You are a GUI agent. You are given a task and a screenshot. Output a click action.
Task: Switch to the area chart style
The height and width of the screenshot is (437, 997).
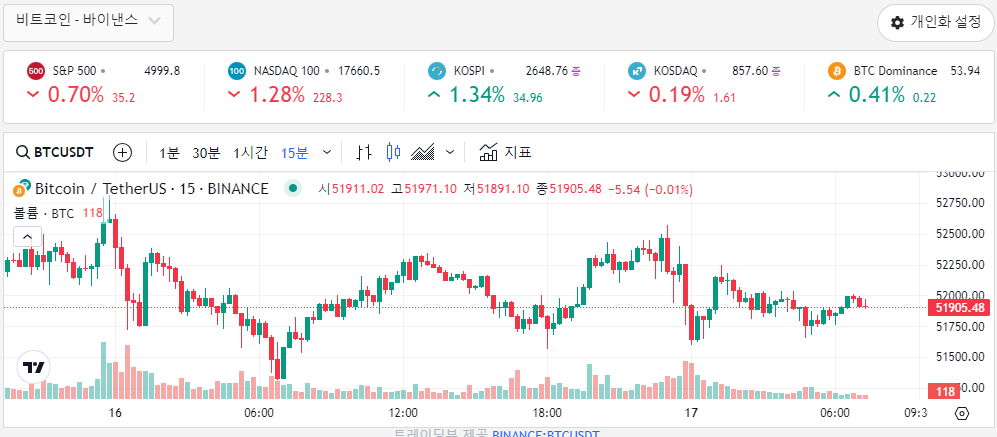(x=423, y=153)
